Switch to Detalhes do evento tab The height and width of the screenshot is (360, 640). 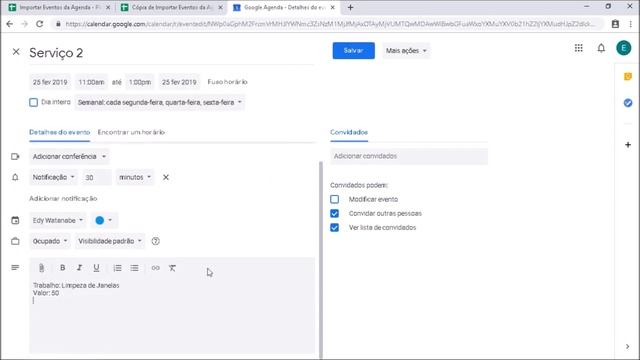[x=60, y=132]
